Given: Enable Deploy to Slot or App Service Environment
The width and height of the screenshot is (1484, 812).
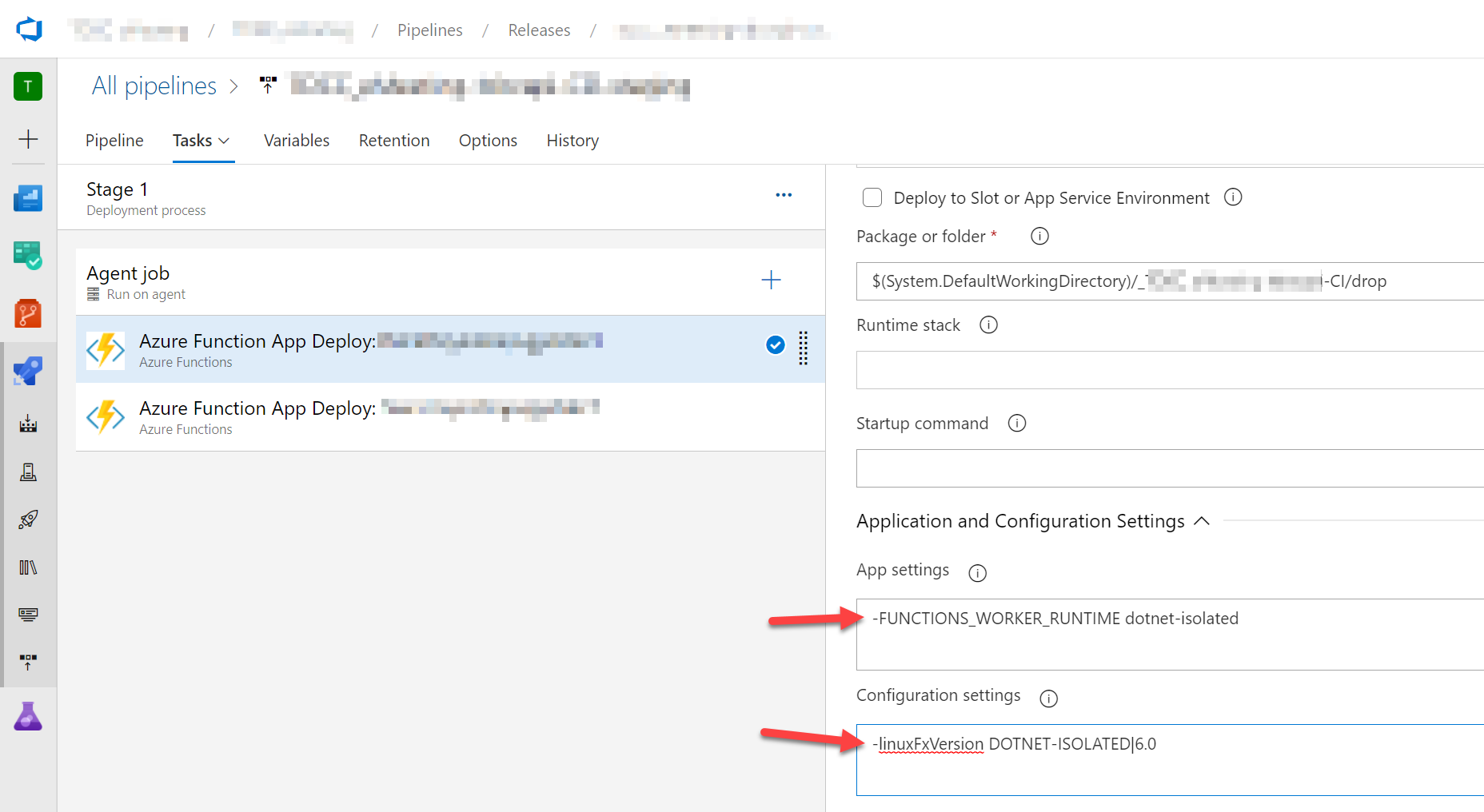Looking at the screenshot, I should 872,197.
